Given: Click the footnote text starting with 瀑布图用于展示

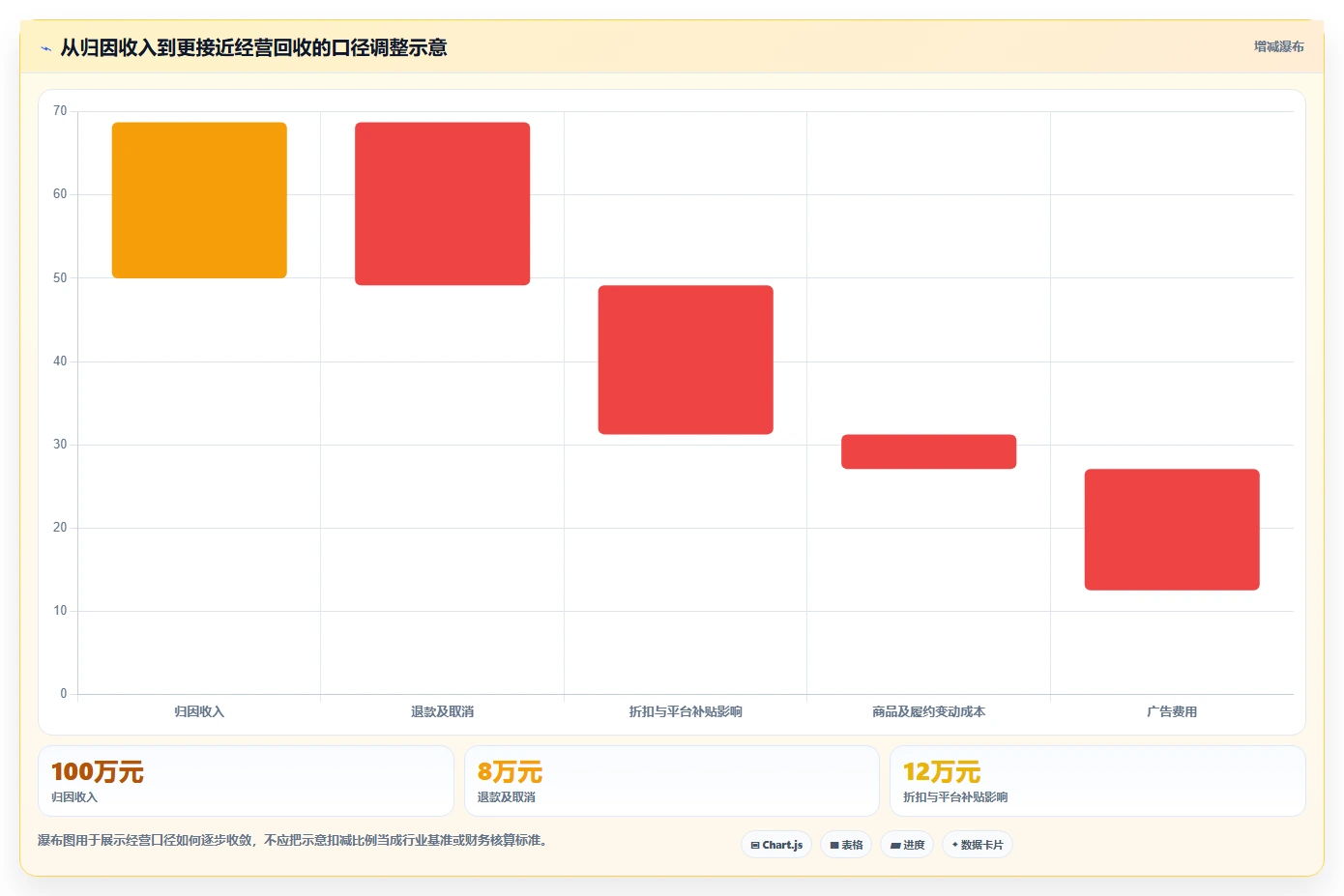Looking at the screenshot, I should pyautogui.click(x=295, y=840).
